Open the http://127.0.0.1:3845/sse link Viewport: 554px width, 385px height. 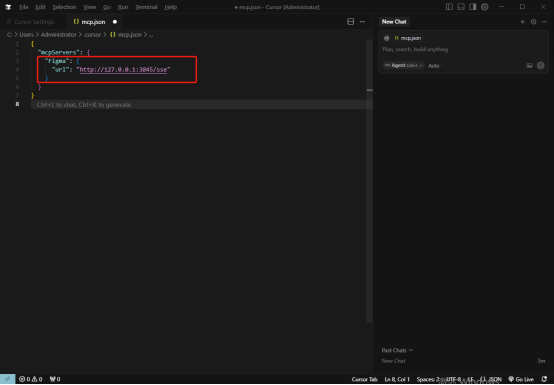point(123,70)
